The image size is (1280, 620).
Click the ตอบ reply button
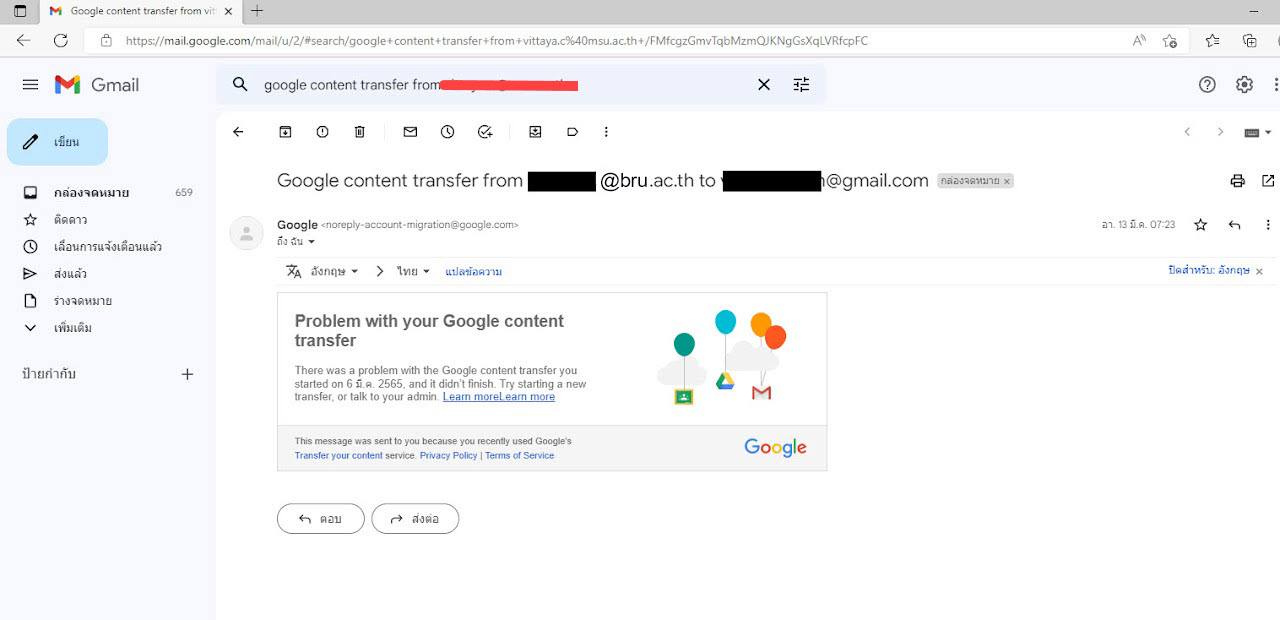tap(321, 519)
